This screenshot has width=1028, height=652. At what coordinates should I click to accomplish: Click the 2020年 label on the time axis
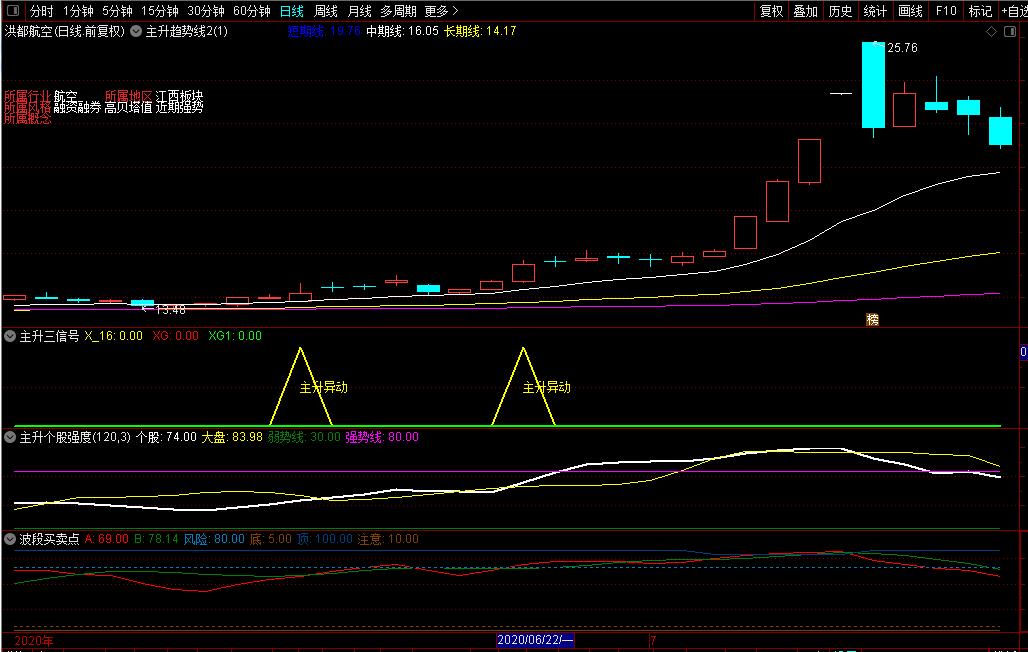point(34,641)
